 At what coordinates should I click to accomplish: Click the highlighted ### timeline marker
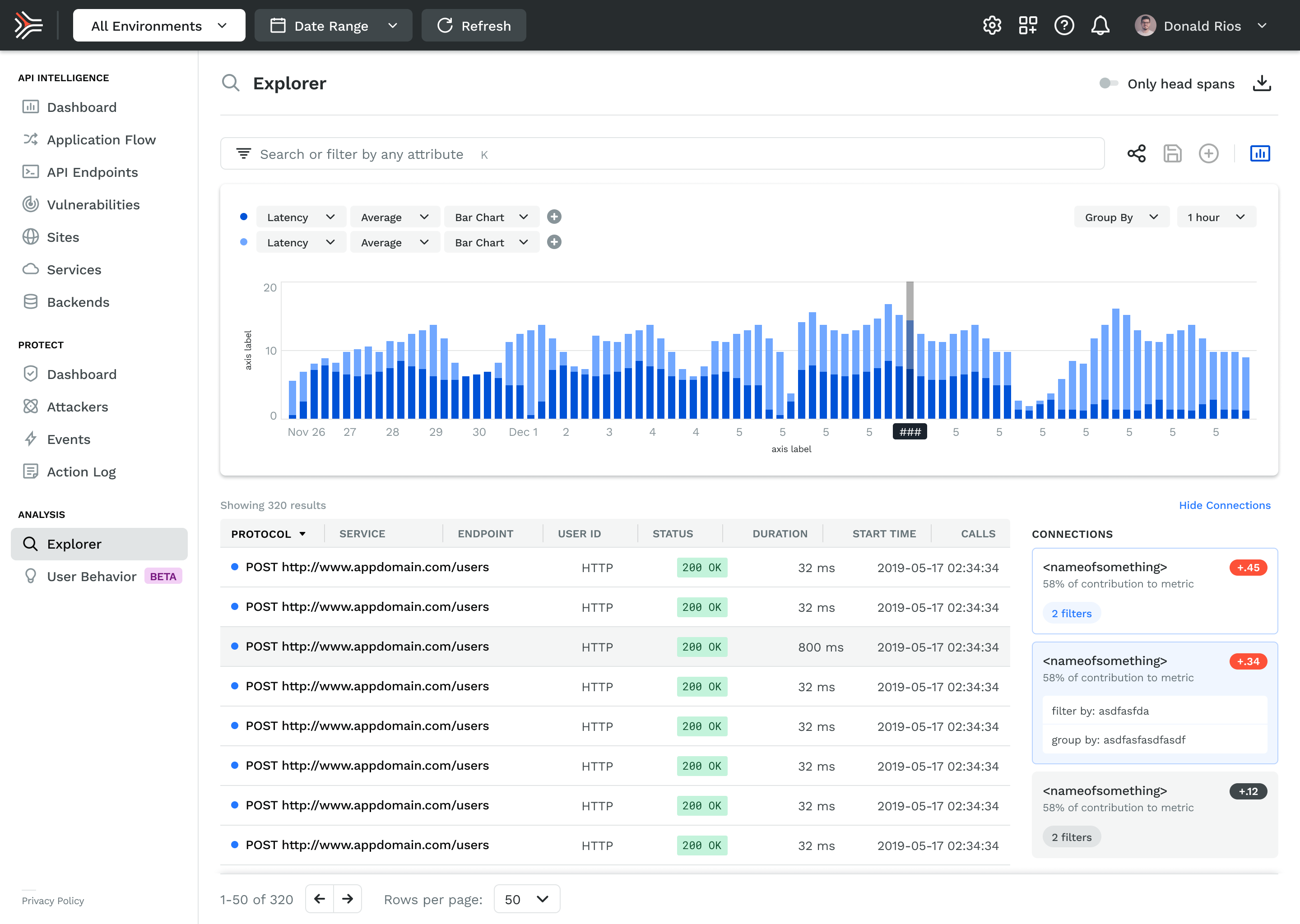pos(909,432)
